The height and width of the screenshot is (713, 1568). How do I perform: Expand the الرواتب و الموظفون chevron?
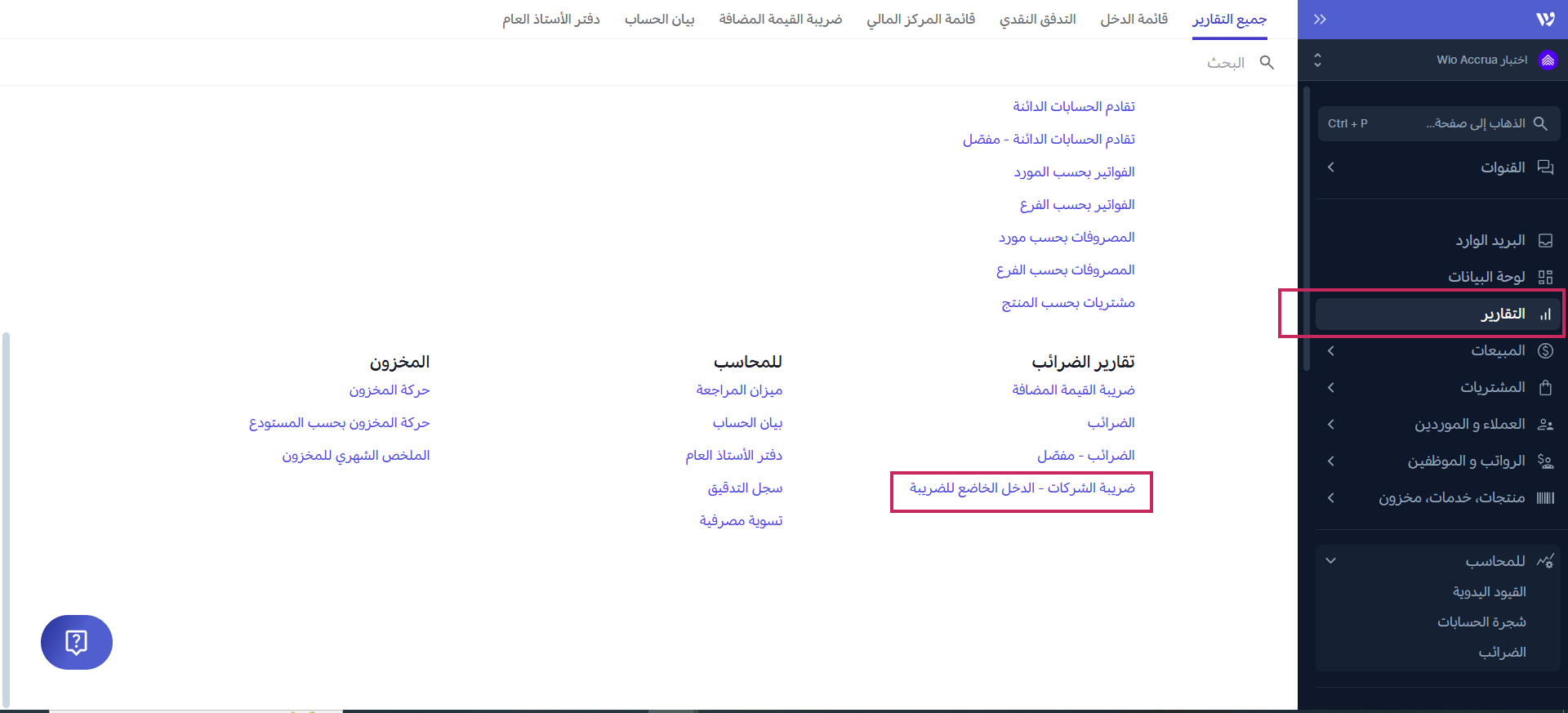point(1331,461)
